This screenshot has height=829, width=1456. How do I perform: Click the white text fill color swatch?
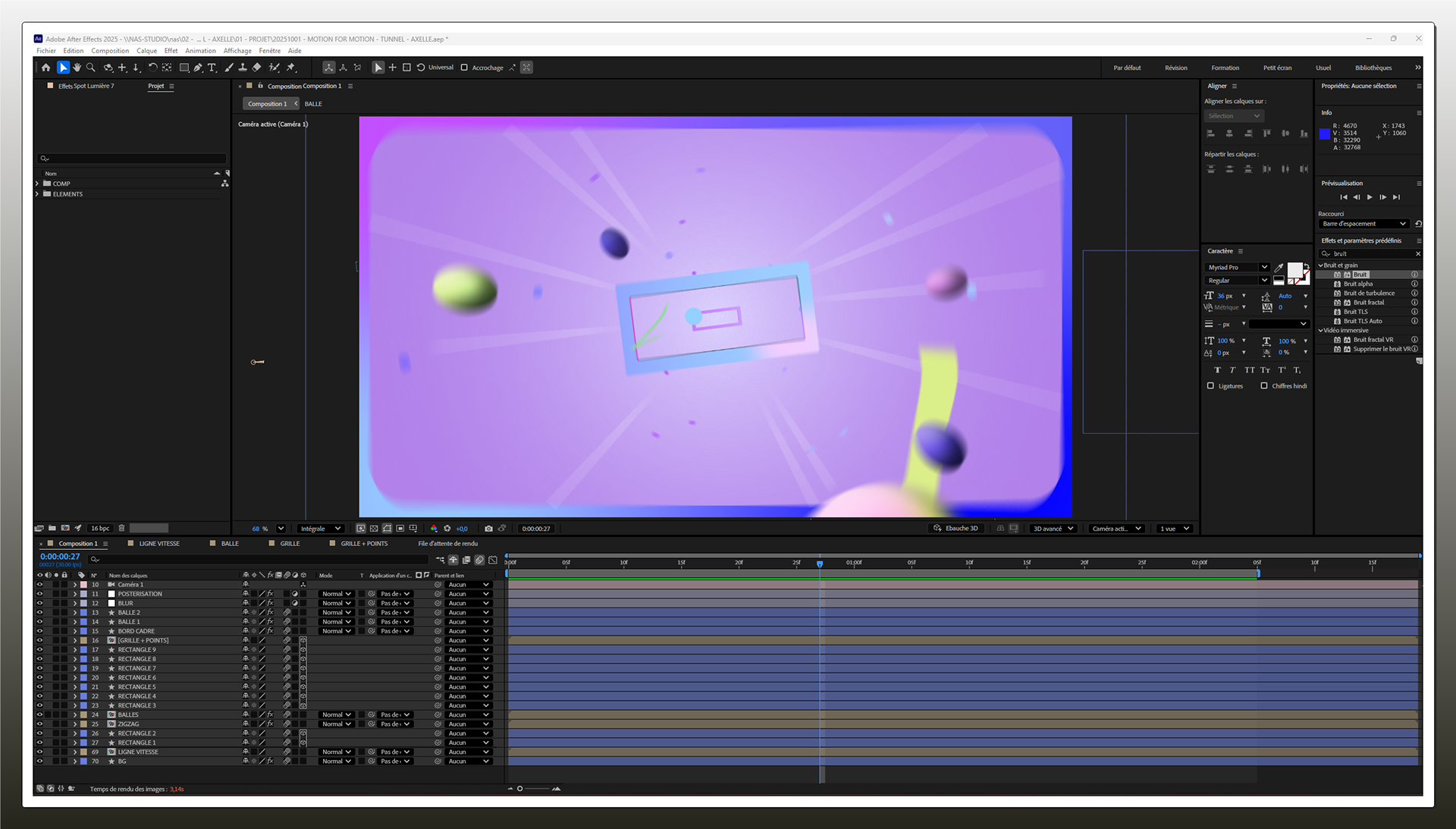tap(1294, 270)
